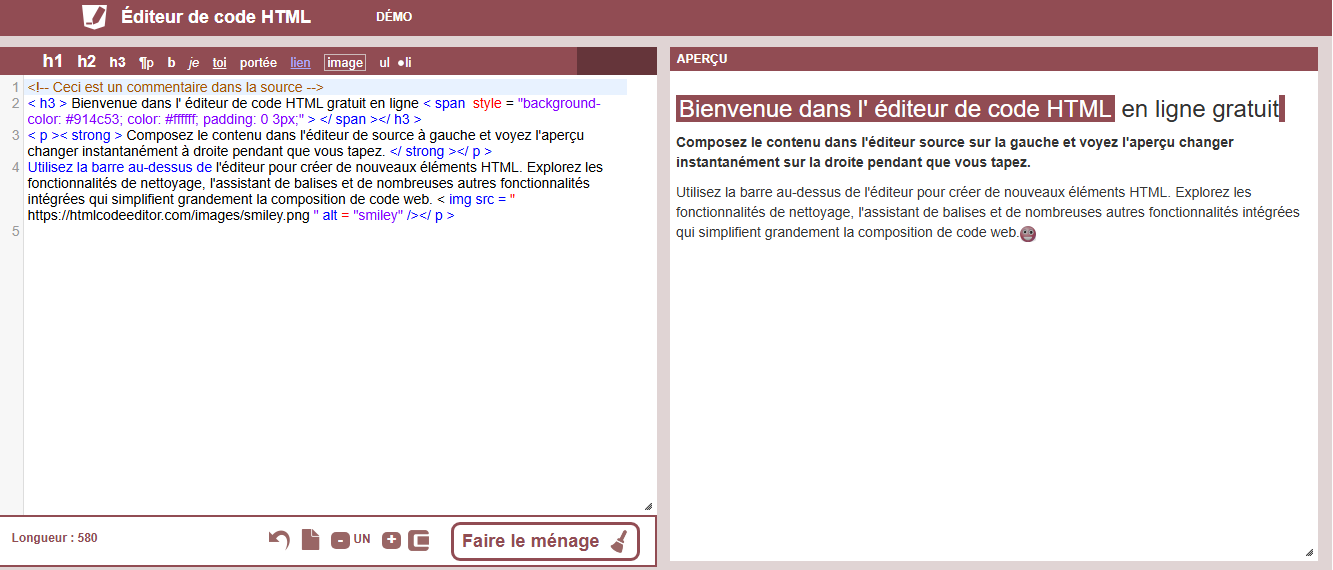Click the source editor resize handle
This screenshot has height=570, width=1333.
point(648,506)
